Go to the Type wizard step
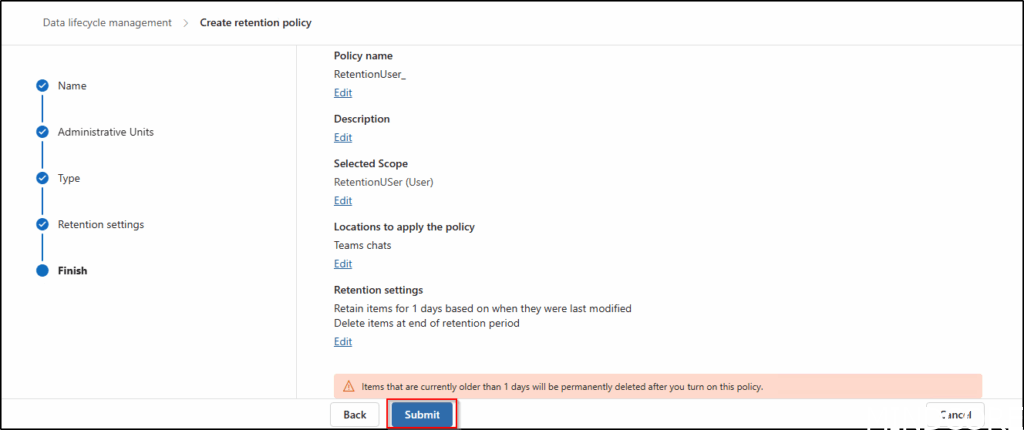1024x430 pixels. click(x=69, y=178)
